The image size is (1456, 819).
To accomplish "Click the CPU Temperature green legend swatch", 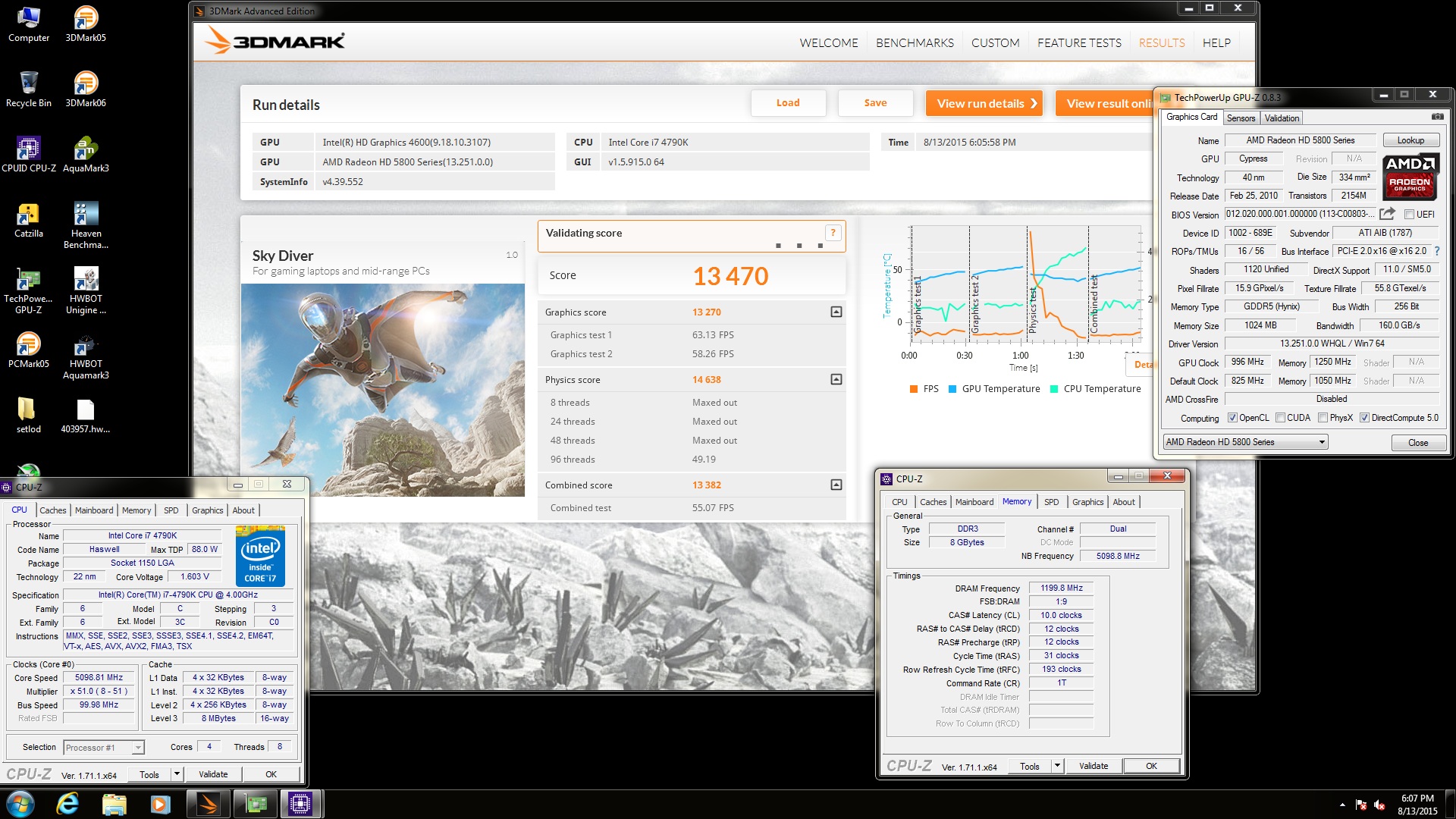I will pos(1054,389).
